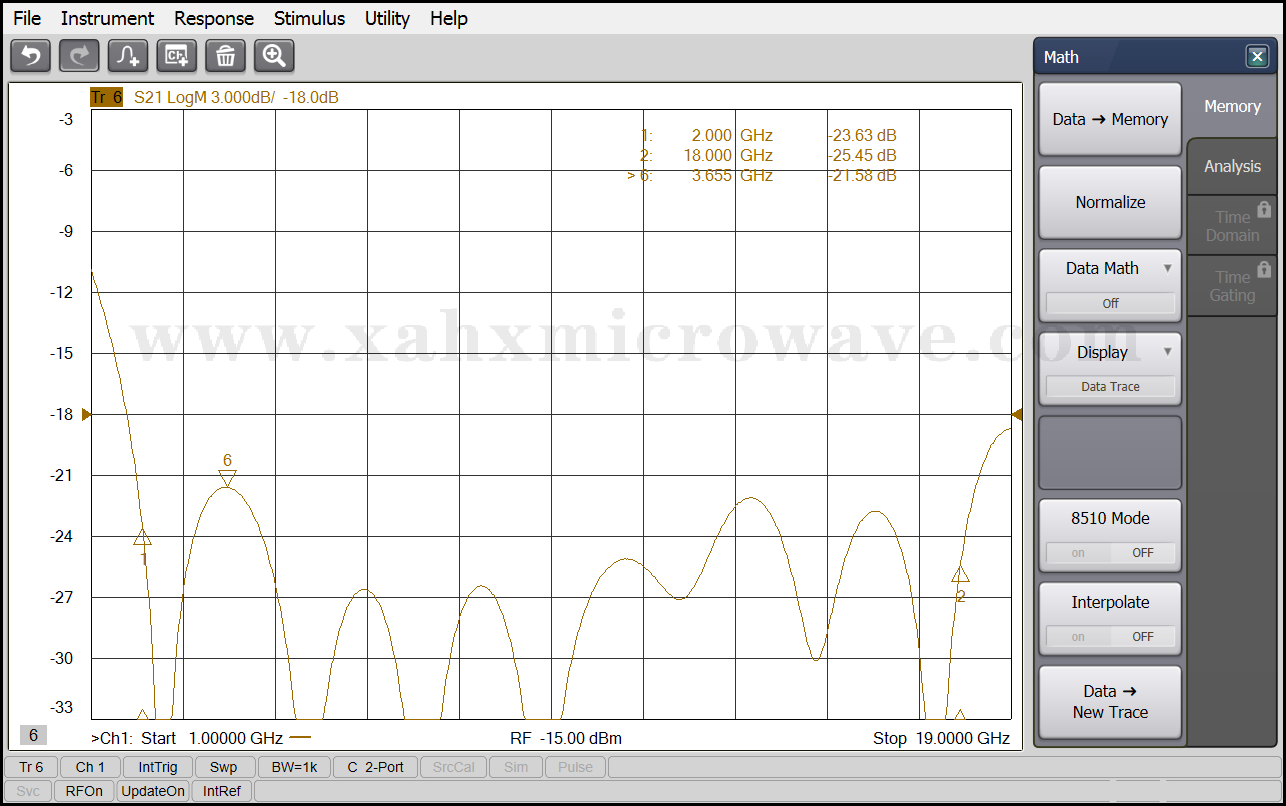This screenshot has width=1286, height=806.
Task: Click the Tr 6 trace title label
Action: (x=106, y=97)
